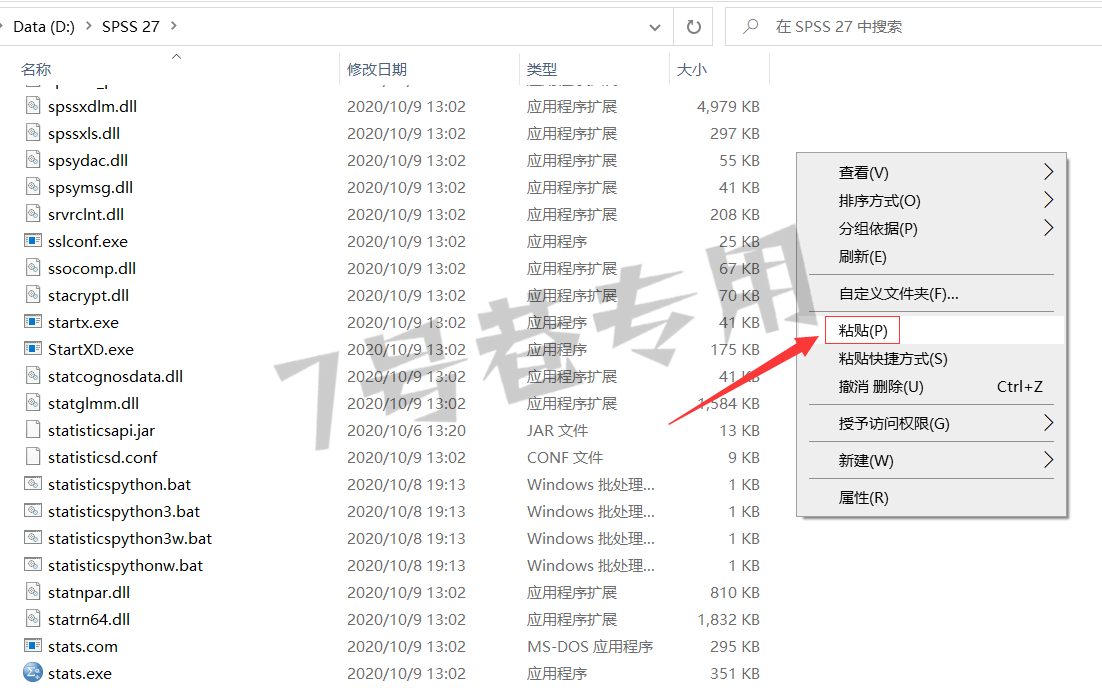Click the statnpar.dll file icon
This screenshot has width=1102, height=688.
pyautogui.click(x=33, y=592)
